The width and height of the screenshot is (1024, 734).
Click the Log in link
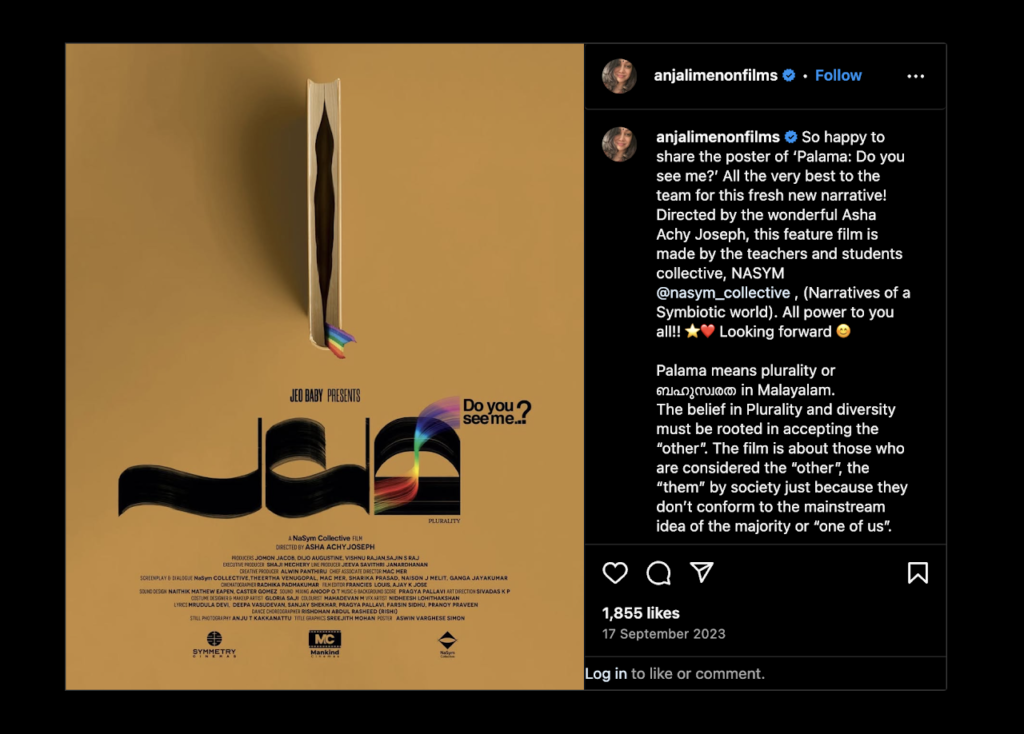[x=605, y=673]
